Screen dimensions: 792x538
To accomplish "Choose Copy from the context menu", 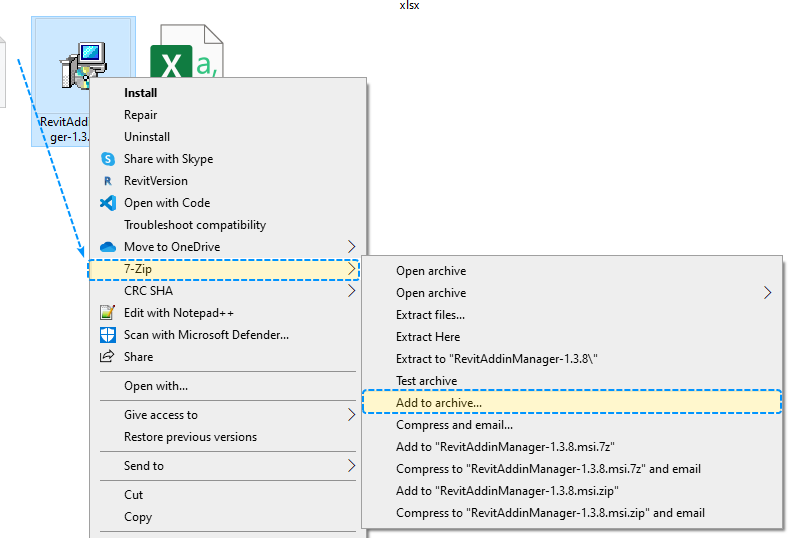I will (x=228, y=517).
